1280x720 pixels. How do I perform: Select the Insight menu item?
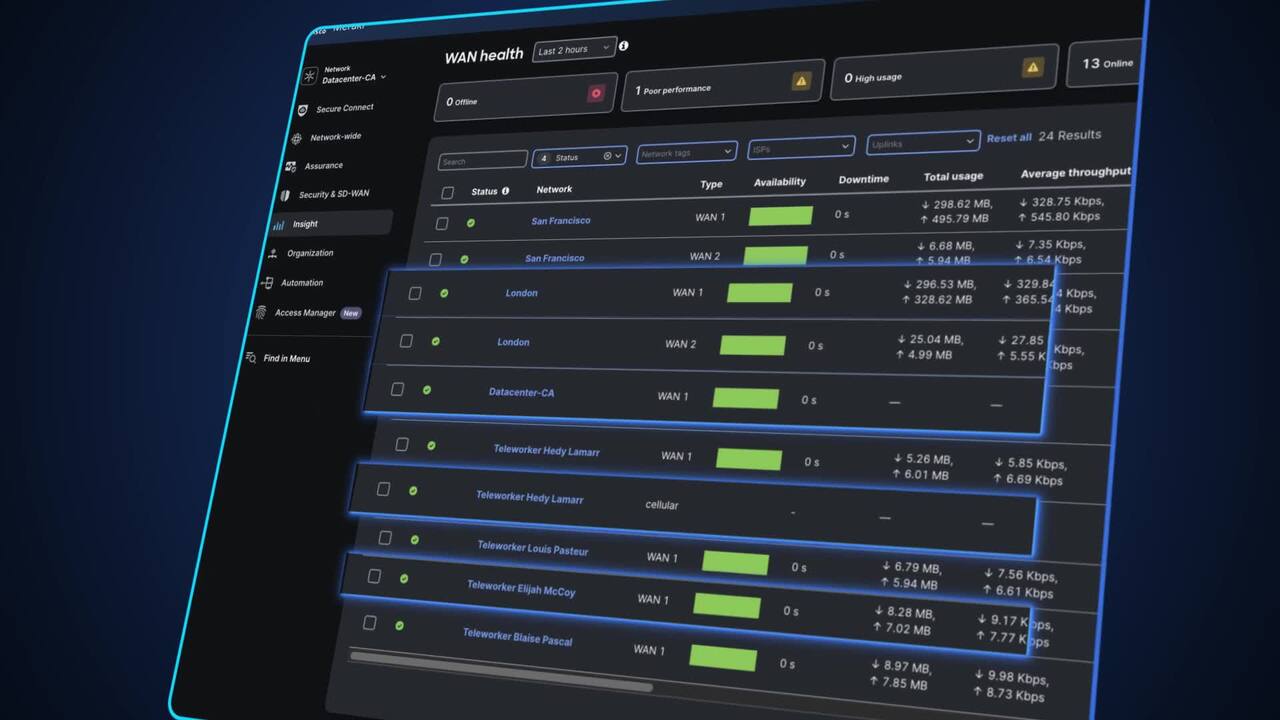pos(331,224)
